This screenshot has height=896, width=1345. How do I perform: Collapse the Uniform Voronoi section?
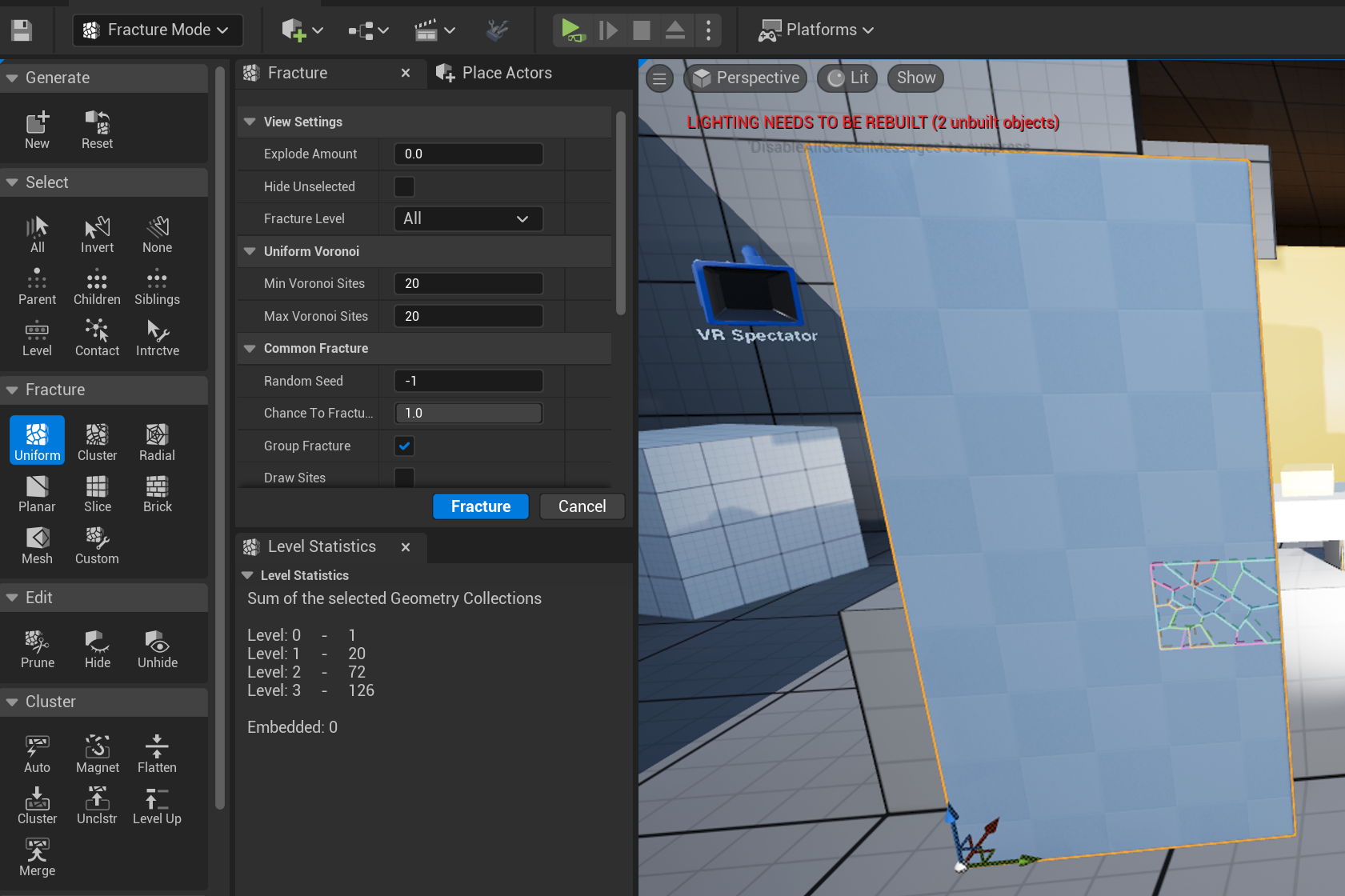pos(250,251)
